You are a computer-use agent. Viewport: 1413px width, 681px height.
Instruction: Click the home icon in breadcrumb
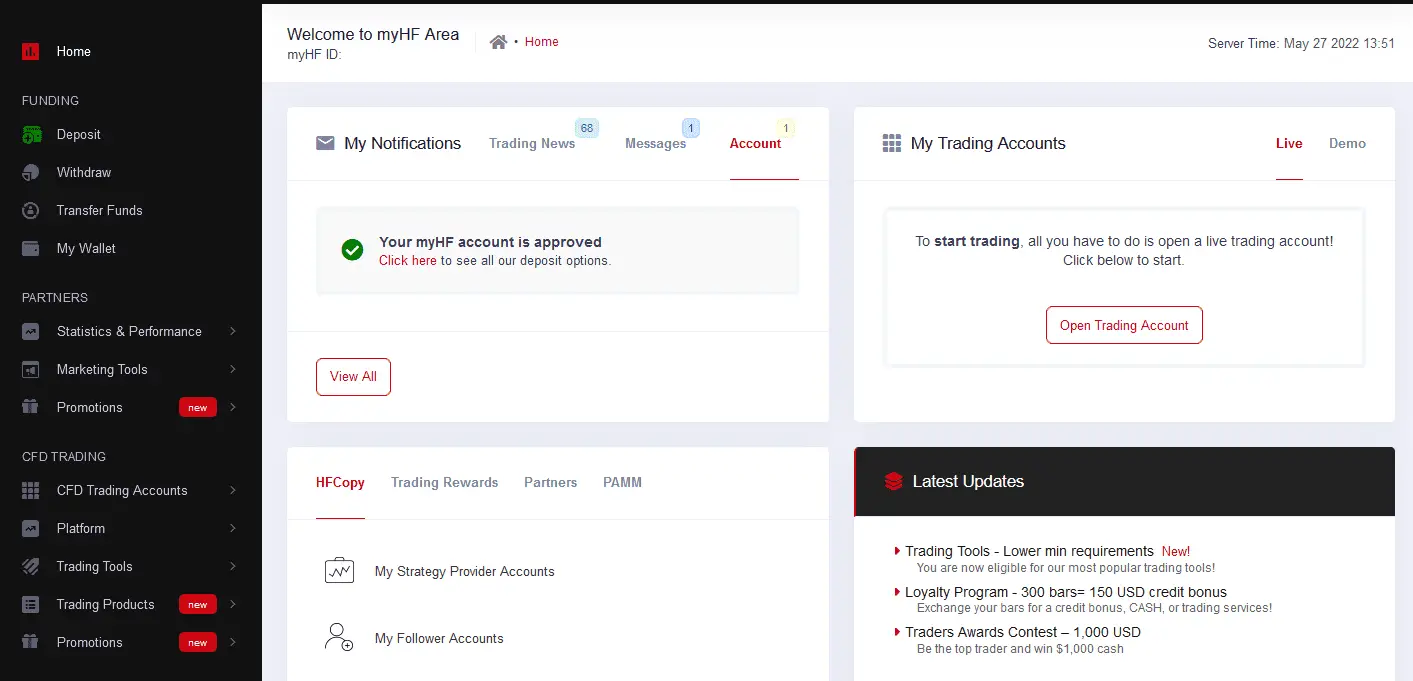click(498, 42)
